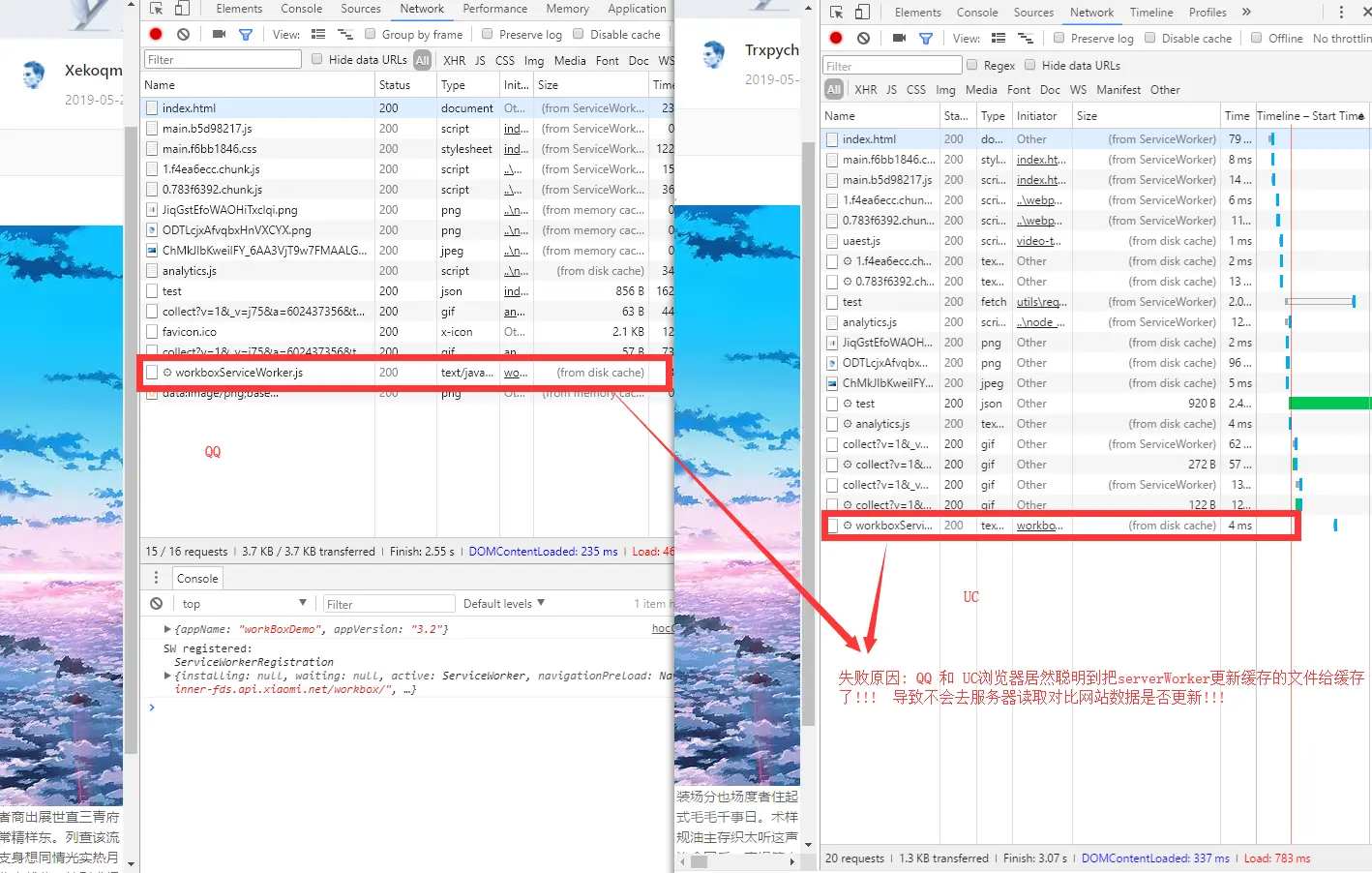
Task: Select the large request rows view icon in left DevTools
Action: [318, 34]
